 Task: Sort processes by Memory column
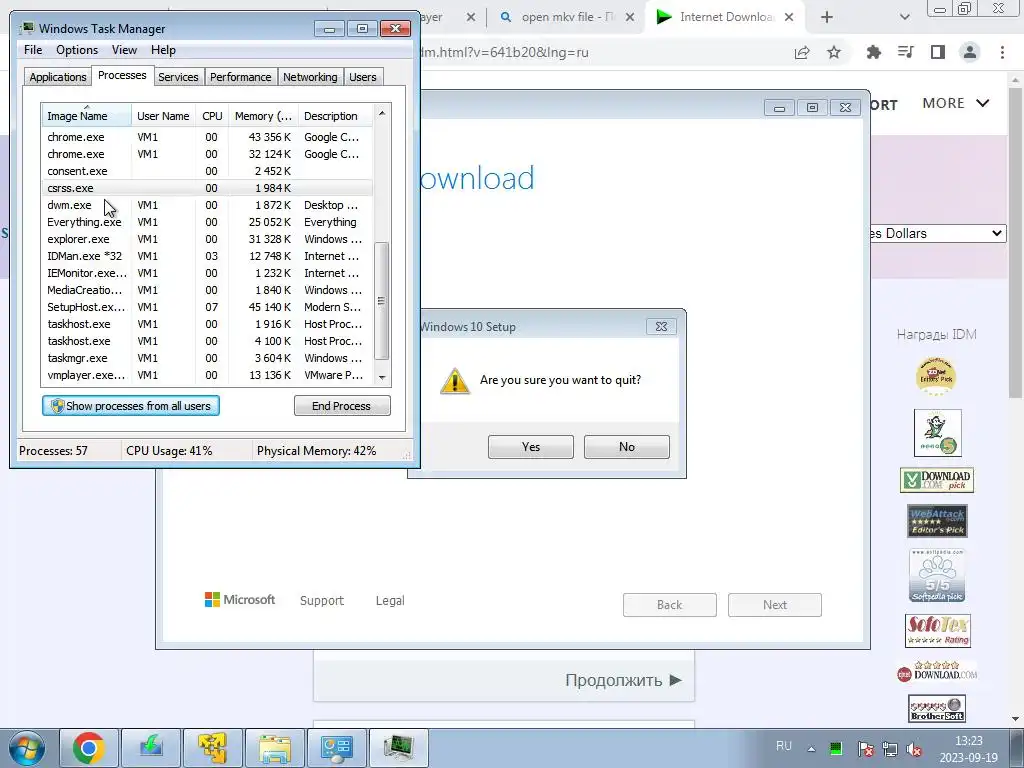pyautogui.click(x=263, y=116)
